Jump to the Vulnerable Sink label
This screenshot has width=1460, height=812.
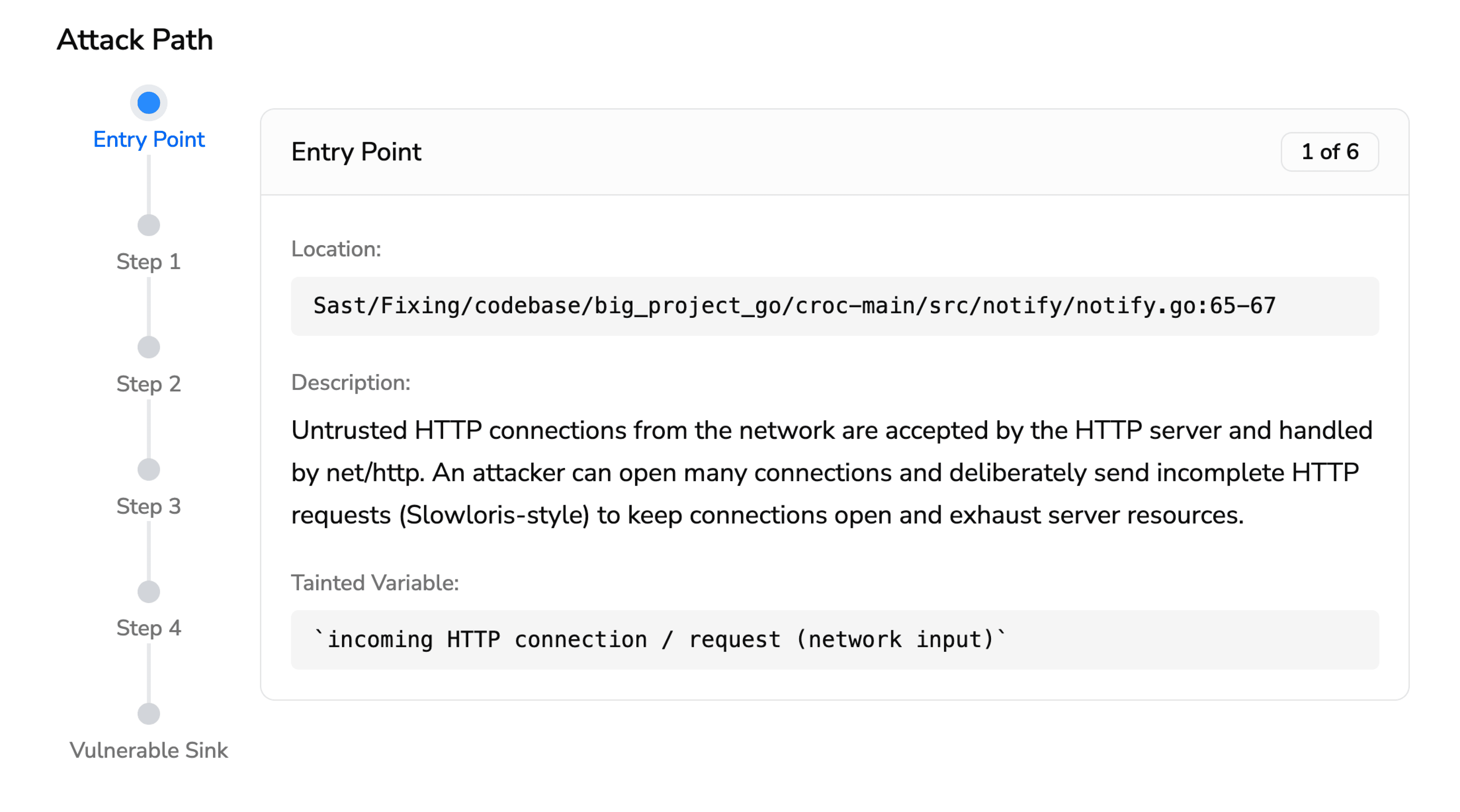pos(148,750)
